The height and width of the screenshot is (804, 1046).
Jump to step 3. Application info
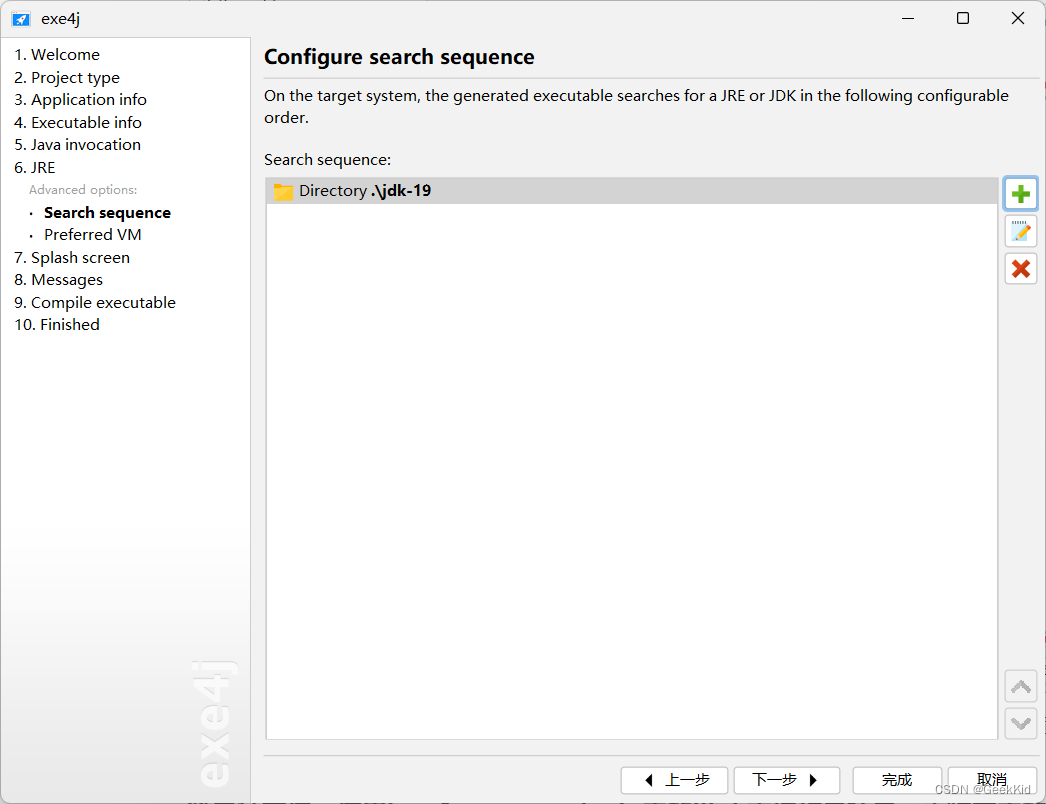[x=80, y=99]
